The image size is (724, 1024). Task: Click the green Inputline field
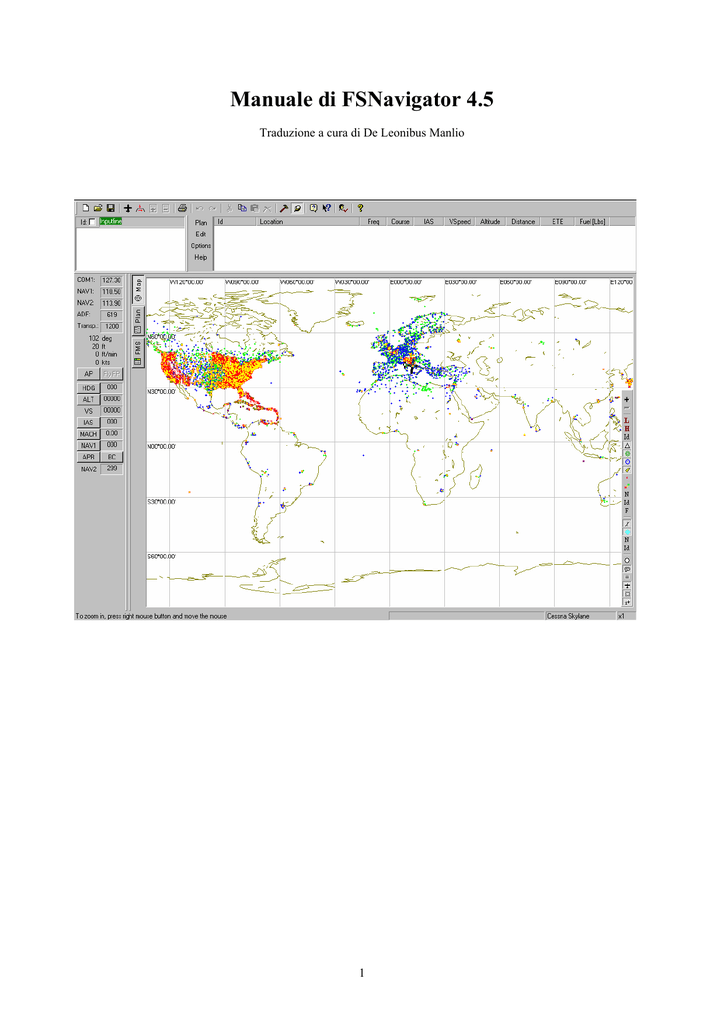click(x=110, y=221)
